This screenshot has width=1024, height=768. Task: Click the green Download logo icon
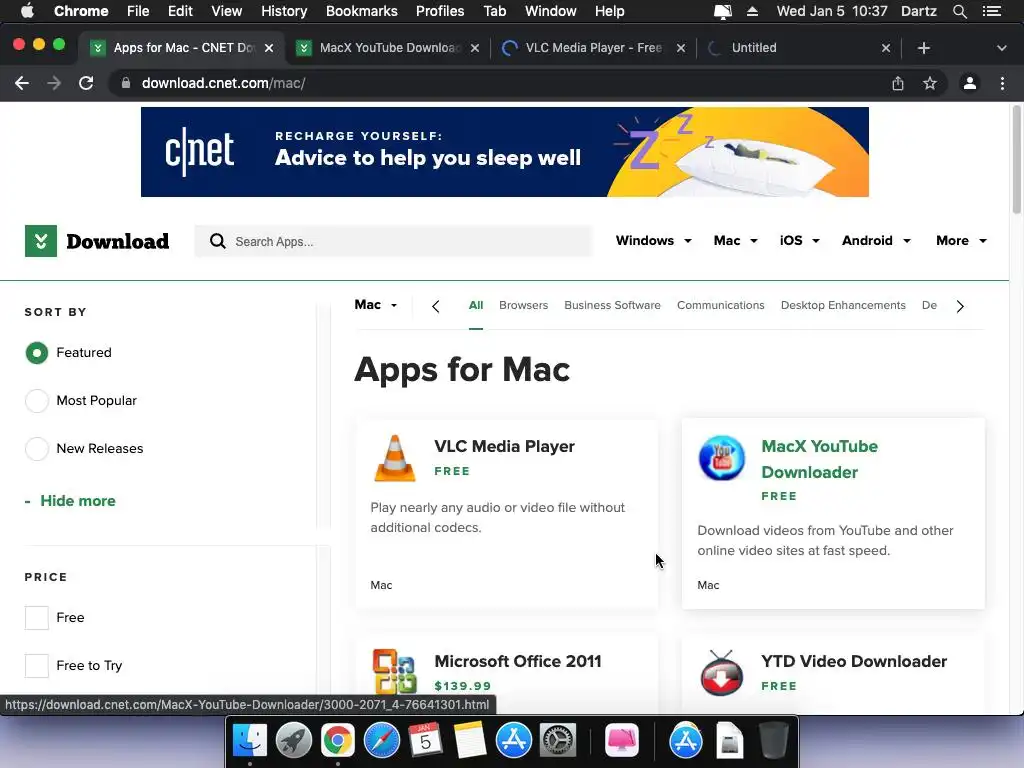(40, 241)
